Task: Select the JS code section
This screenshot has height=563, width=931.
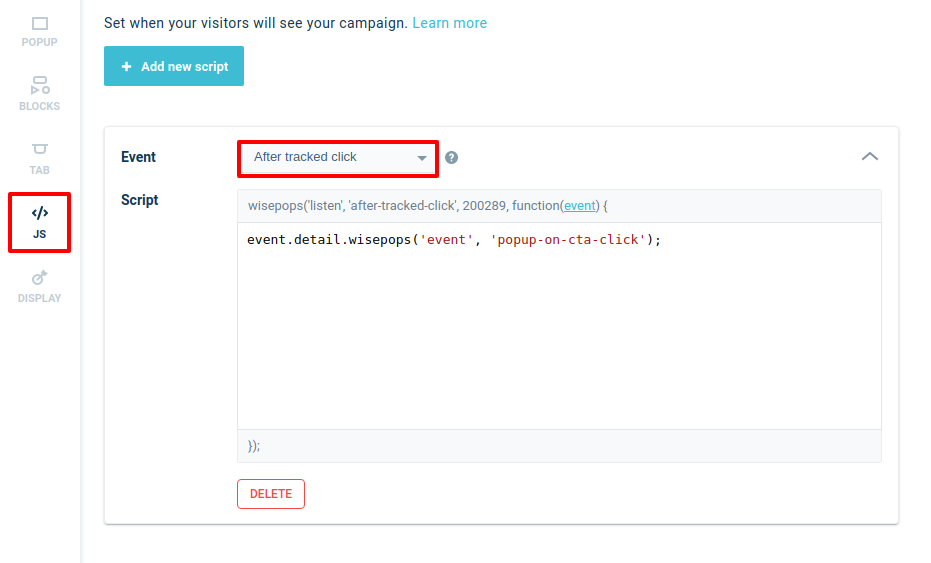Action: click(39, 222)
